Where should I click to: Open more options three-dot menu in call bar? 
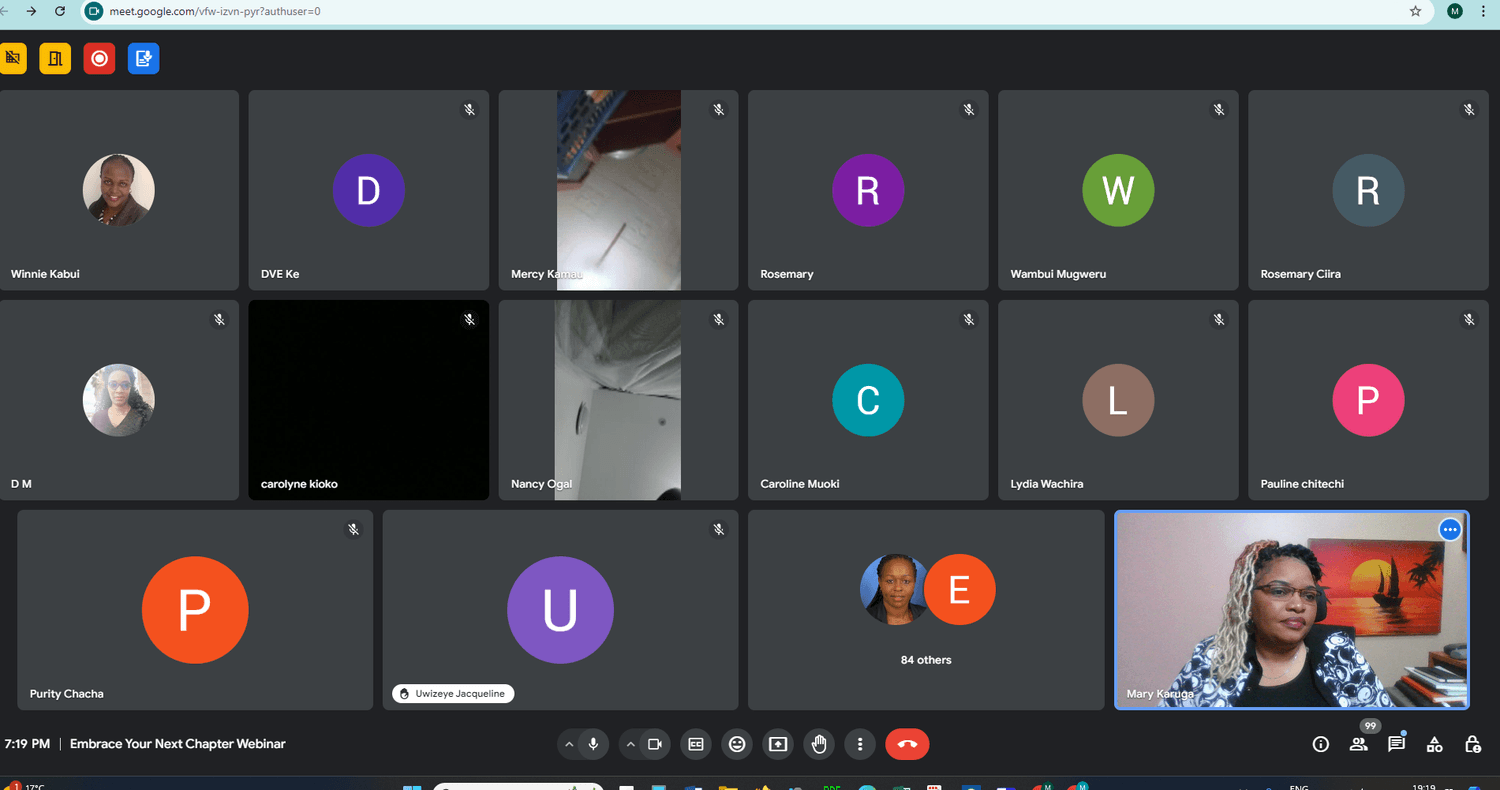[x=860, y=744]
